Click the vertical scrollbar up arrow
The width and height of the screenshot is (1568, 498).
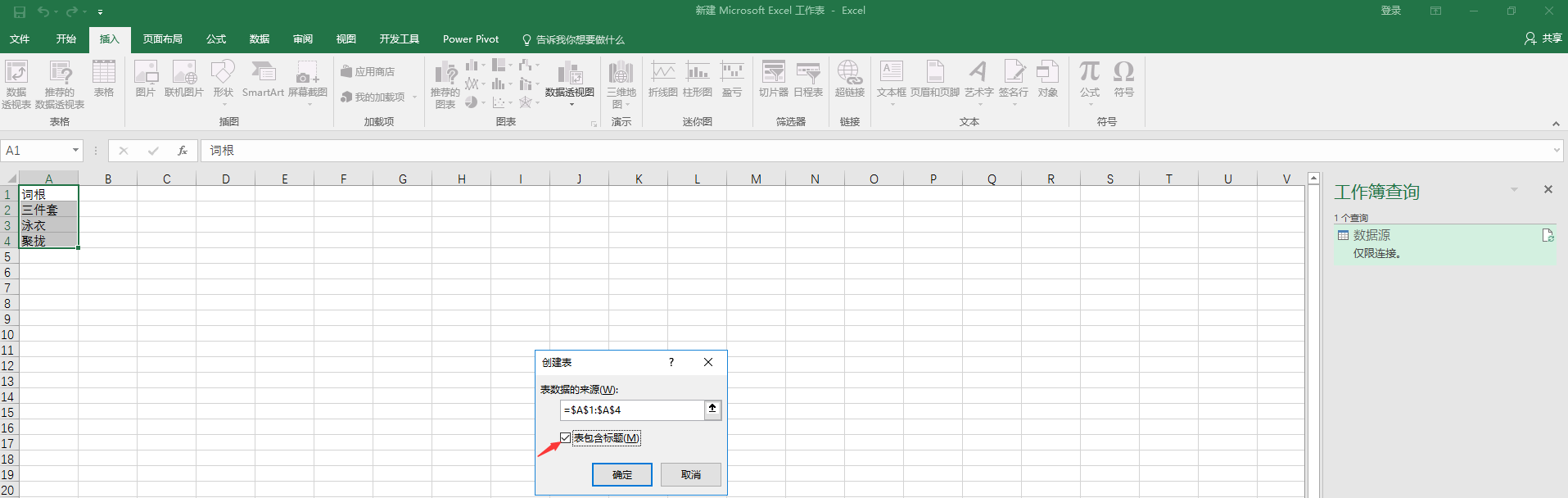pos(1313,178)
